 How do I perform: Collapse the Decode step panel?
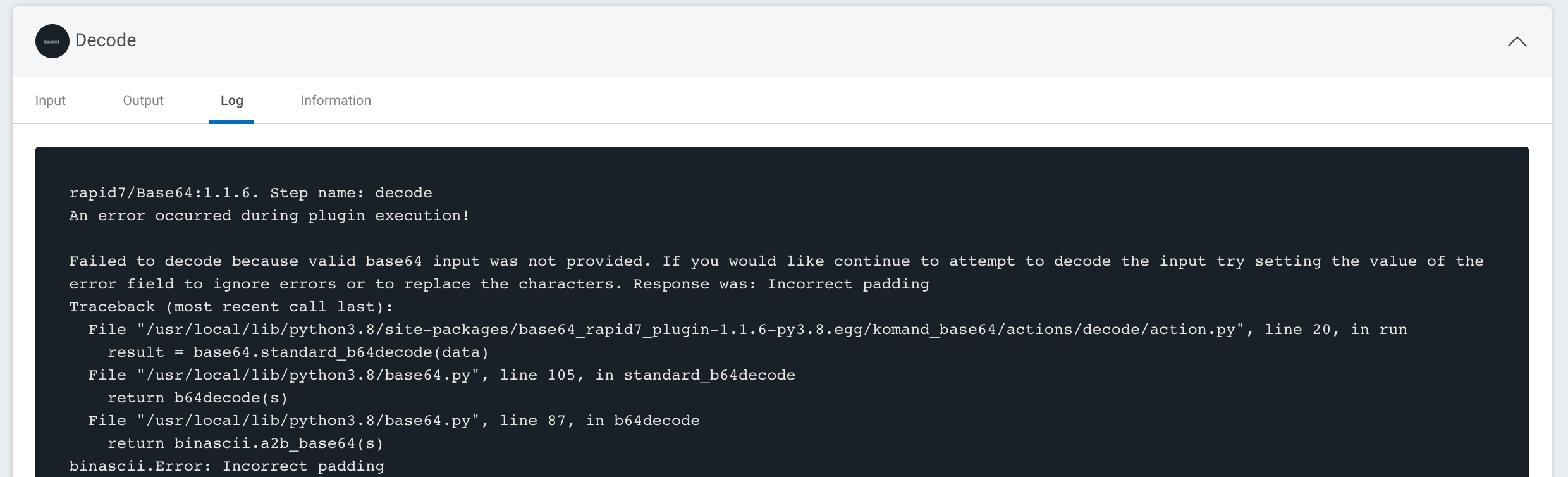point(1517,42)
